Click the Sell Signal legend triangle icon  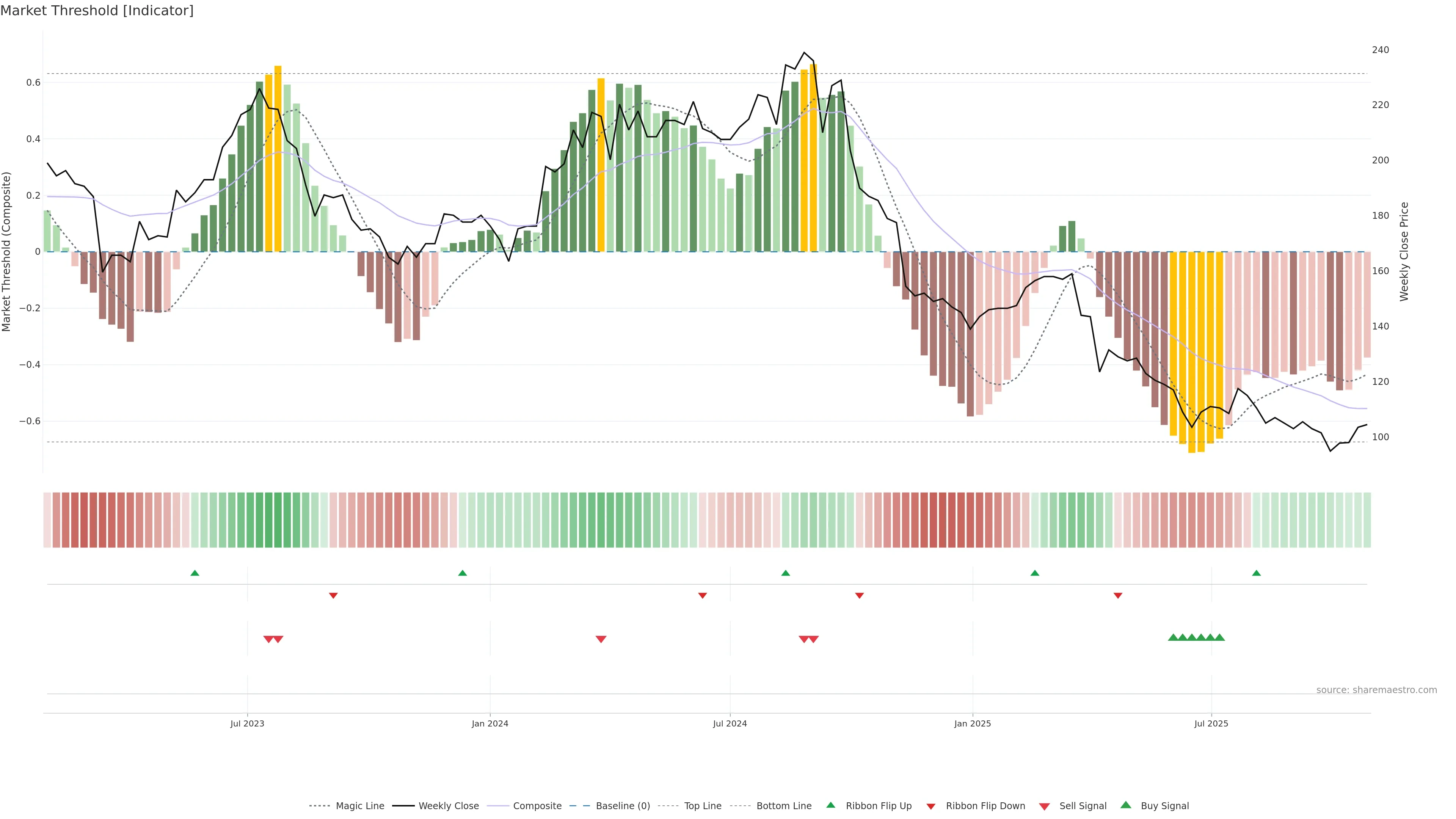(x=1045, y=806)
